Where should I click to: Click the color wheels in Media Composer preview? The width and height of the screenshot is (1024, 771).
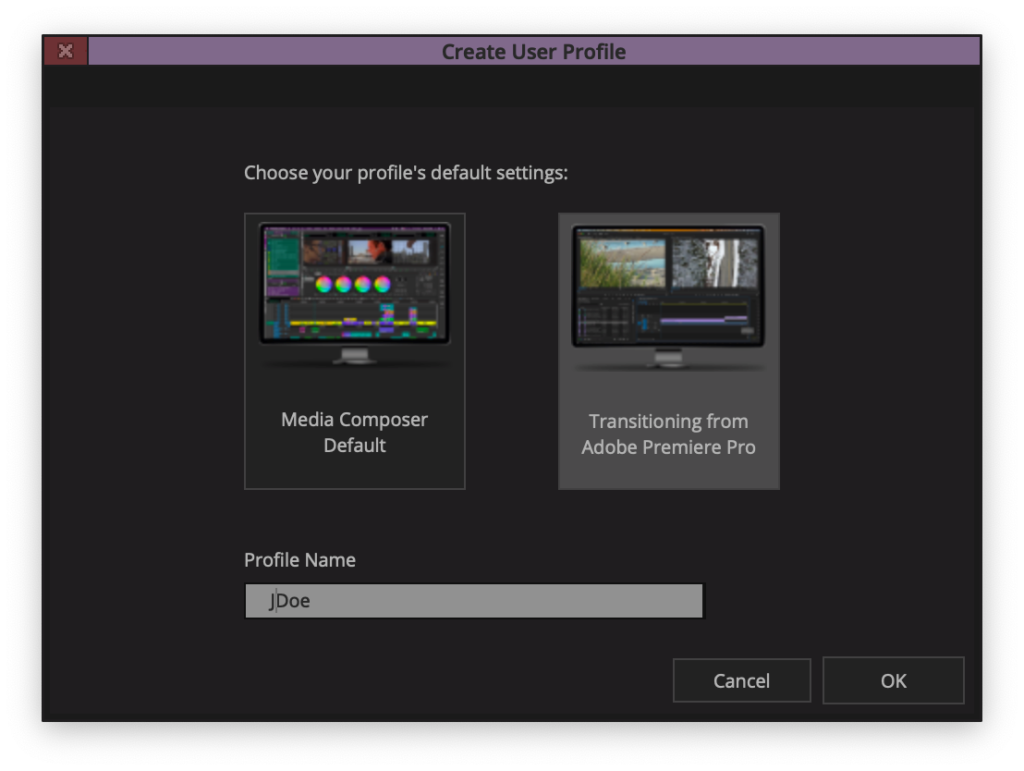click(x=353, y=284)
